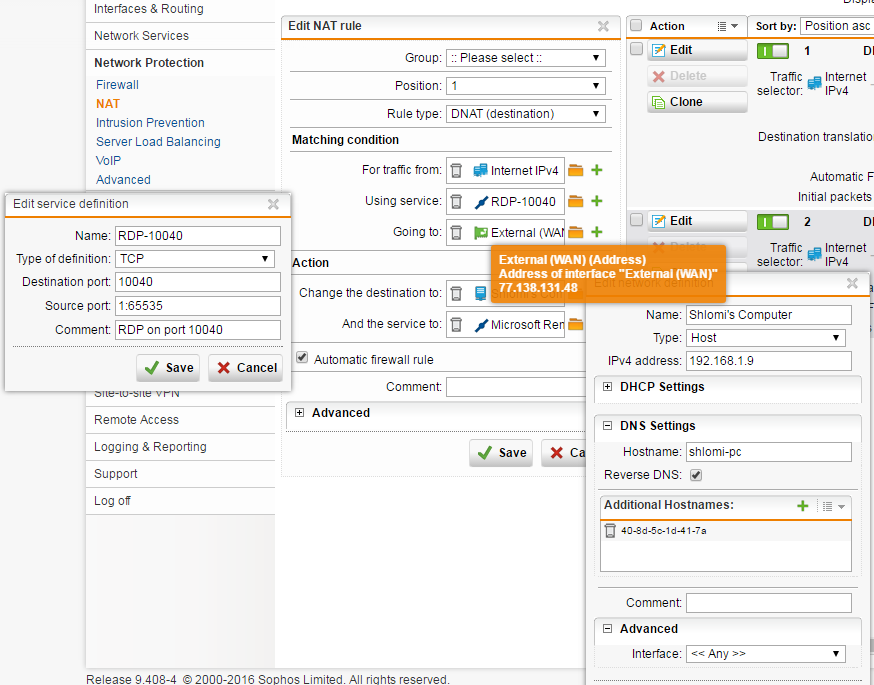Select checkbox for NAT rule 2

[x=636, y=220]
